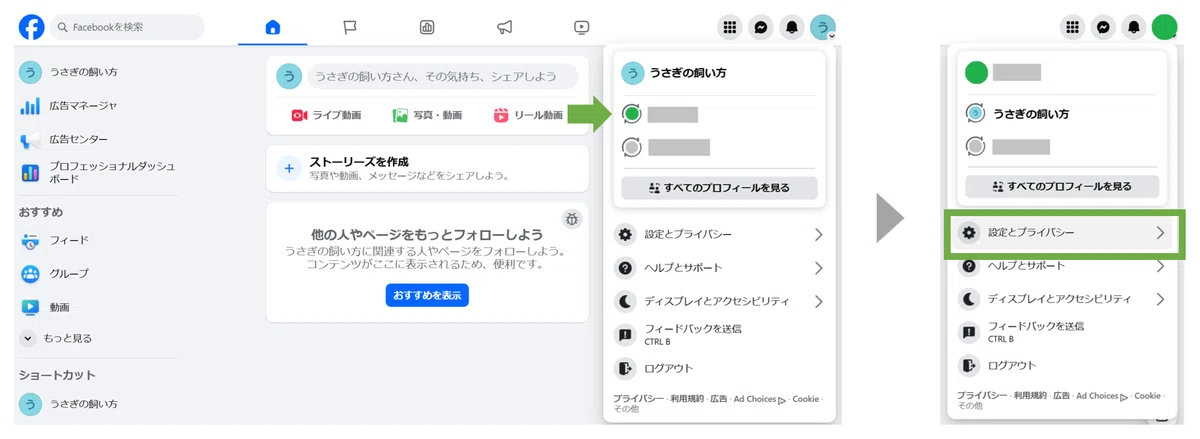1200x439 pixels.
Task: Open the insights chart tab icon
Action: pyautogui.click(x=427, y=27)
